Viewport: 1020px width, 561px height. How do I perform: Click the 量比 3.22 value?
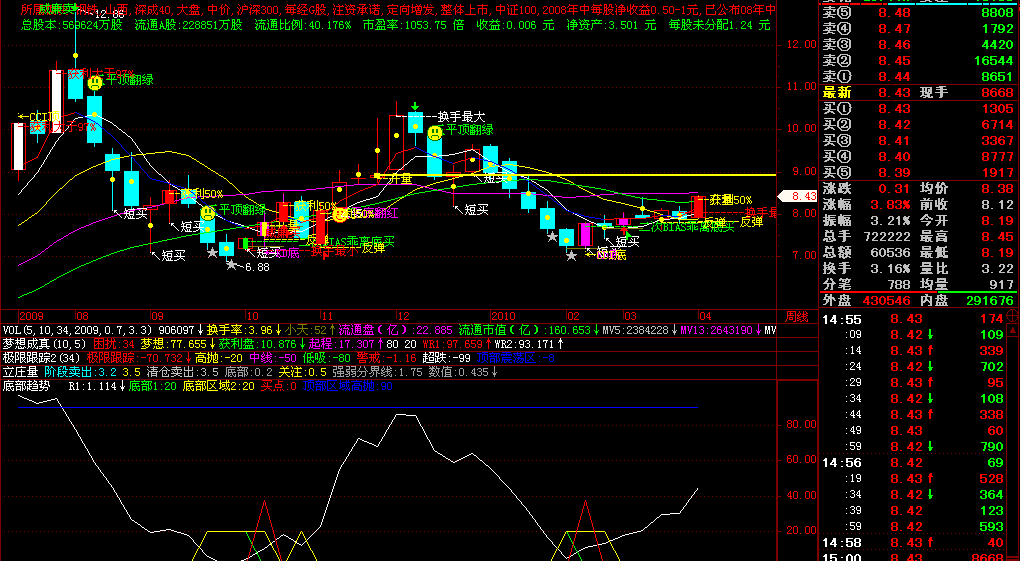coord(999,268)
